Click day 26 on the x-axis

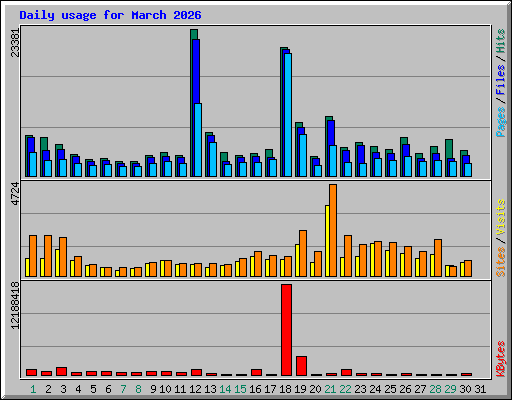[x=405, y=389]
